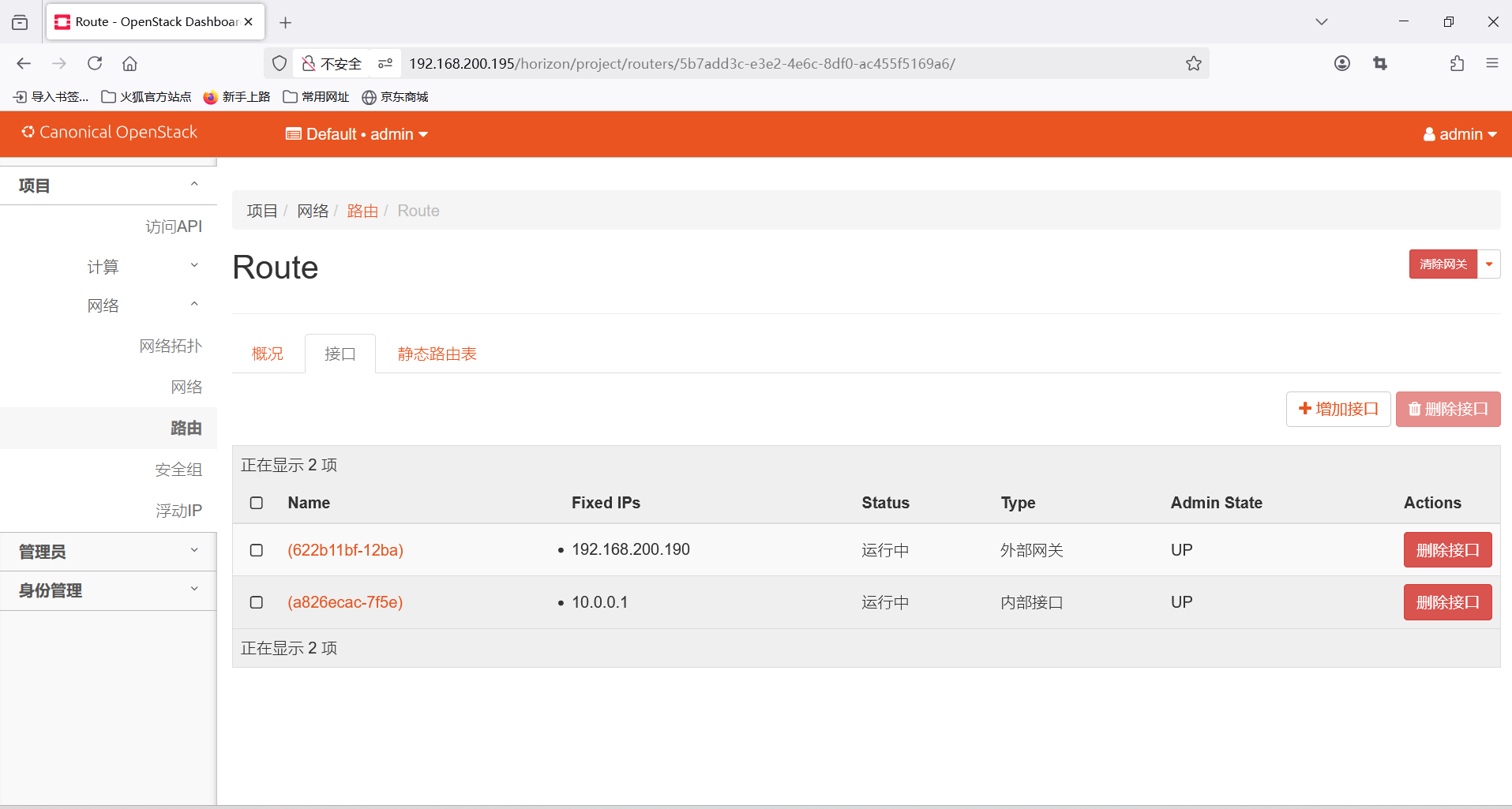Click the 192.168.200.190 fixed IP text
The image size is (1512, 809).
631,549
